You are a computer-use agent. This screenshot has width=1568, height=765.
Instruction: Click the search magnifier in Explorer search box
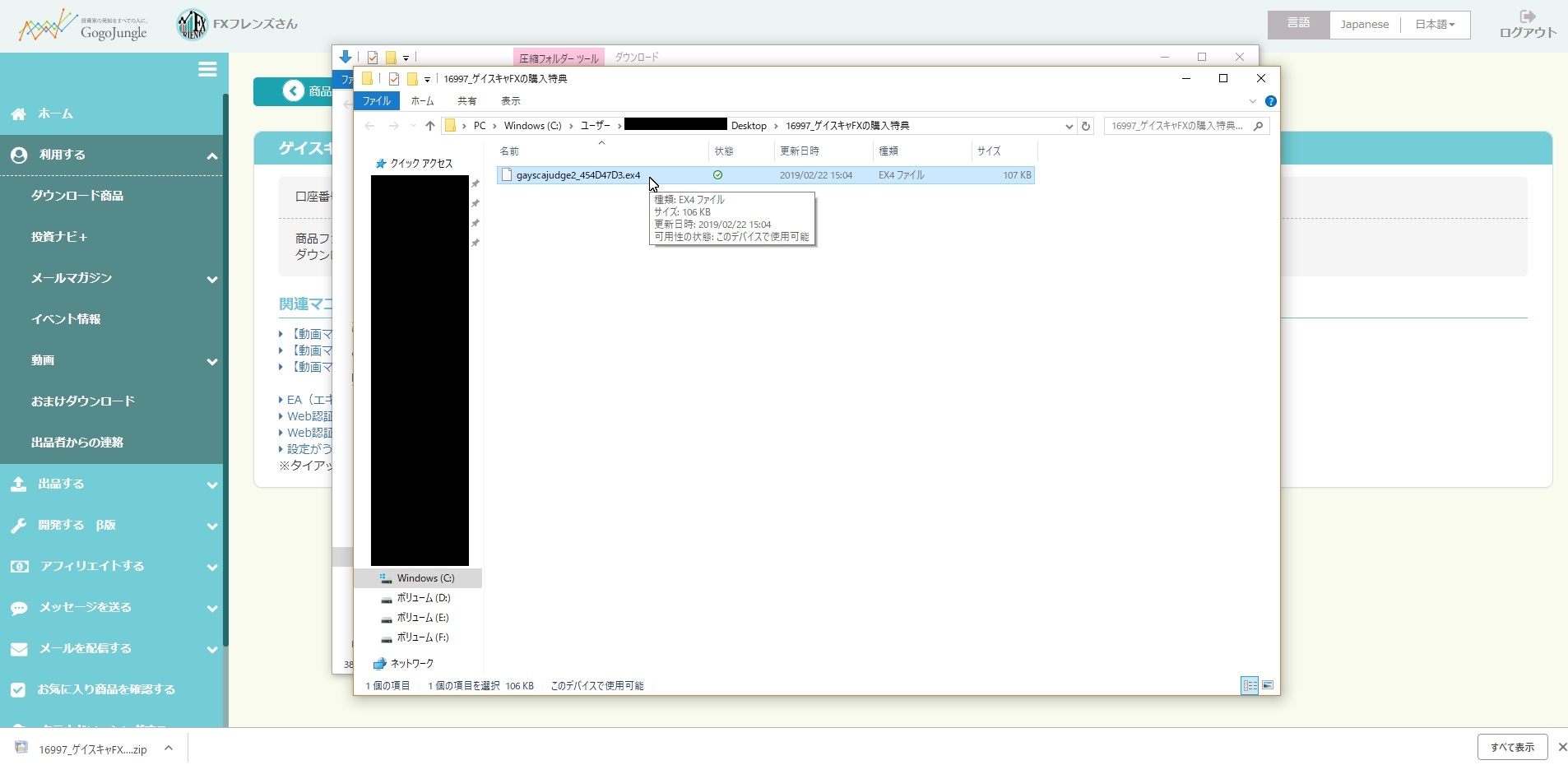point(1258,126)
